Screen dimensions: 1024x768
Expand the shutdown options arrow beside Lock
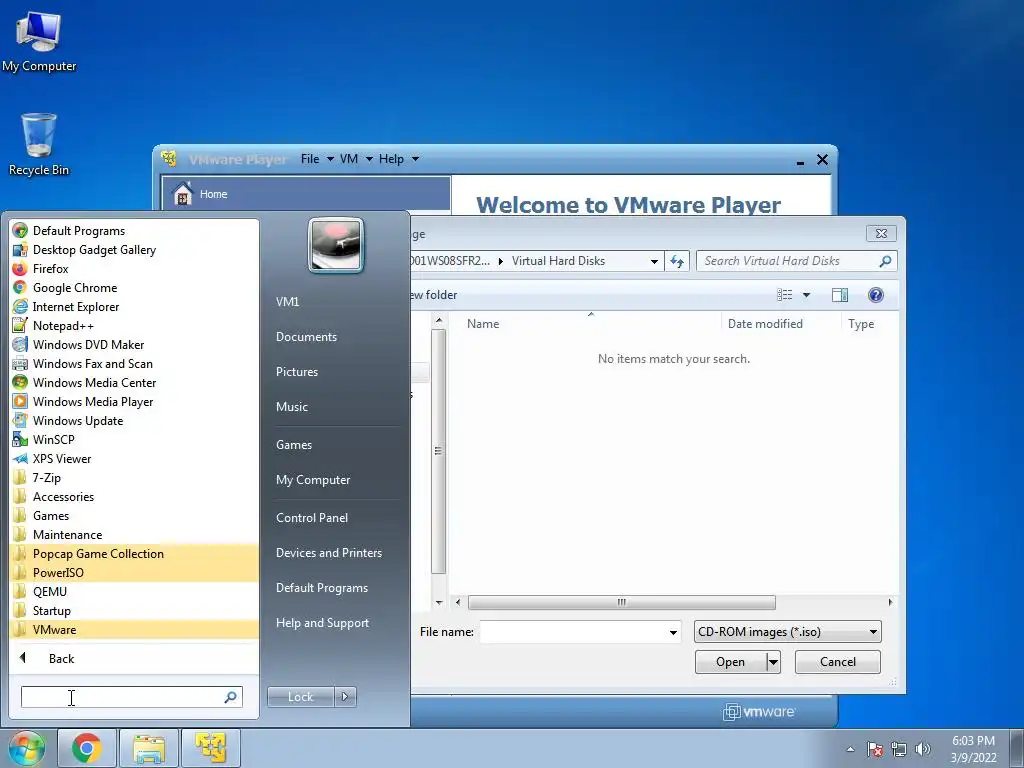(345, 697)
